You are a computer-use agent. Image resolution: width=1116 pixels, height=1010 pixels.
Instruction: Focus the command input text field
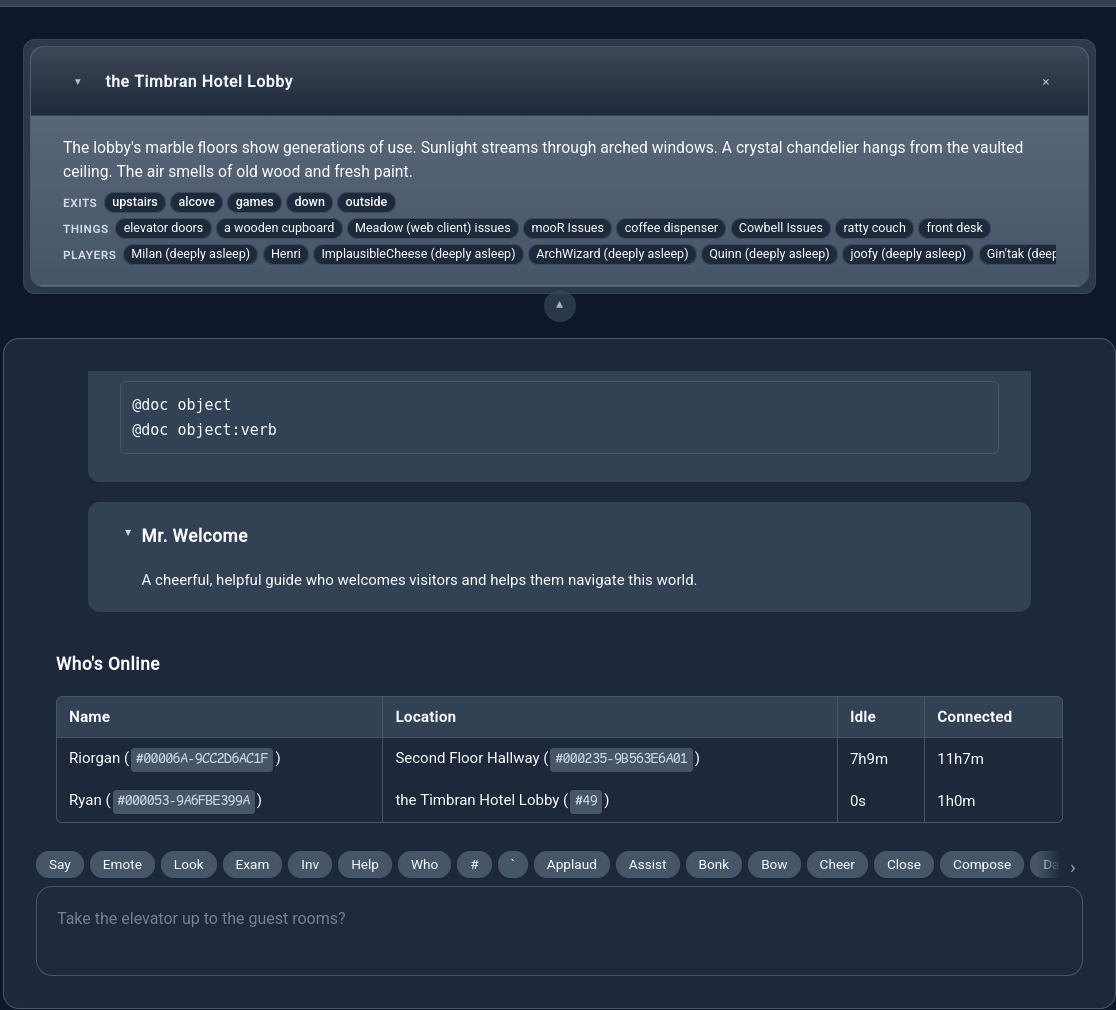pyautogui.click(x=559, y=930)
